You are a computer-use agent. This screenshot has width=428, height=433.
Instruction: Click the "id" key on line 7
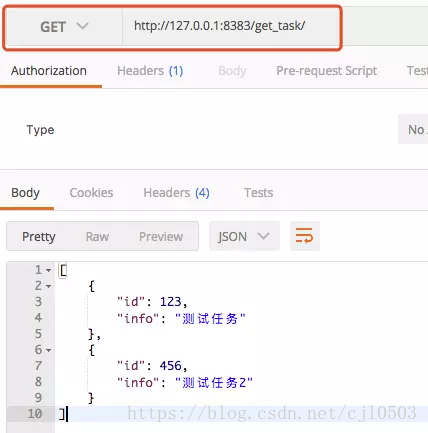tap(132, 366)
